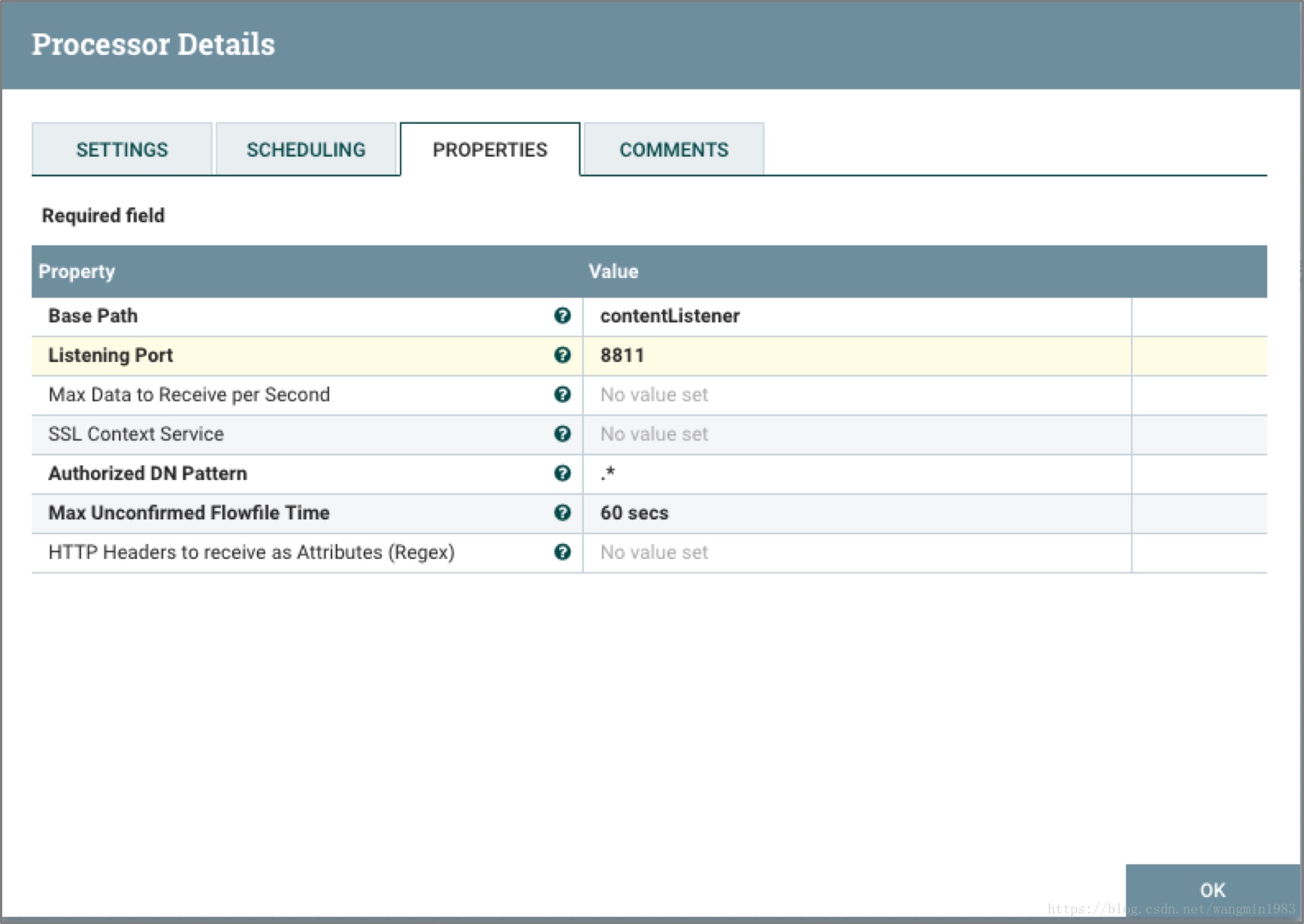This screenshot has width=1304, height=924.
Task: Click the Listening Port property name
Action: pos(110,355)
